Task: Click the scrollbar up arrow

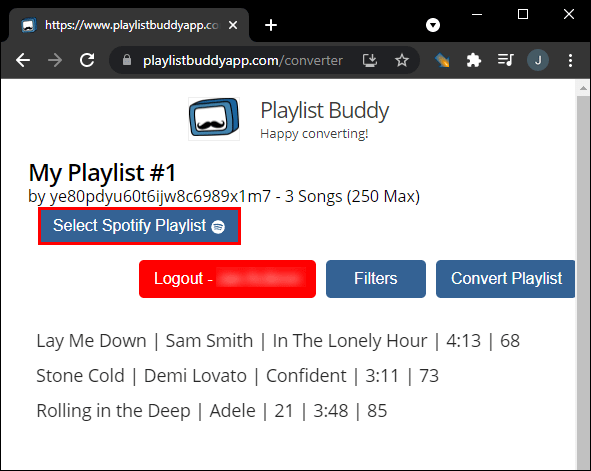Action: point(583,88)
